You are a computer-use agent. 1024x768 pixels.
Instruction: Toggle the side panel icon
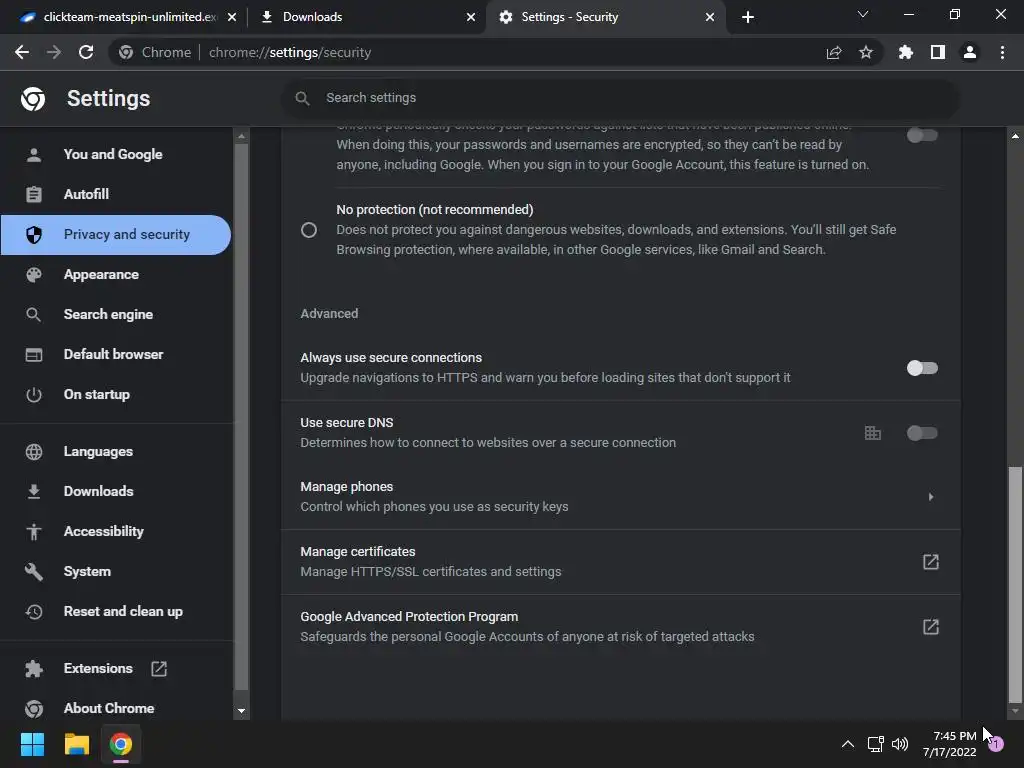pyautogui.click(x=938, y=52)
